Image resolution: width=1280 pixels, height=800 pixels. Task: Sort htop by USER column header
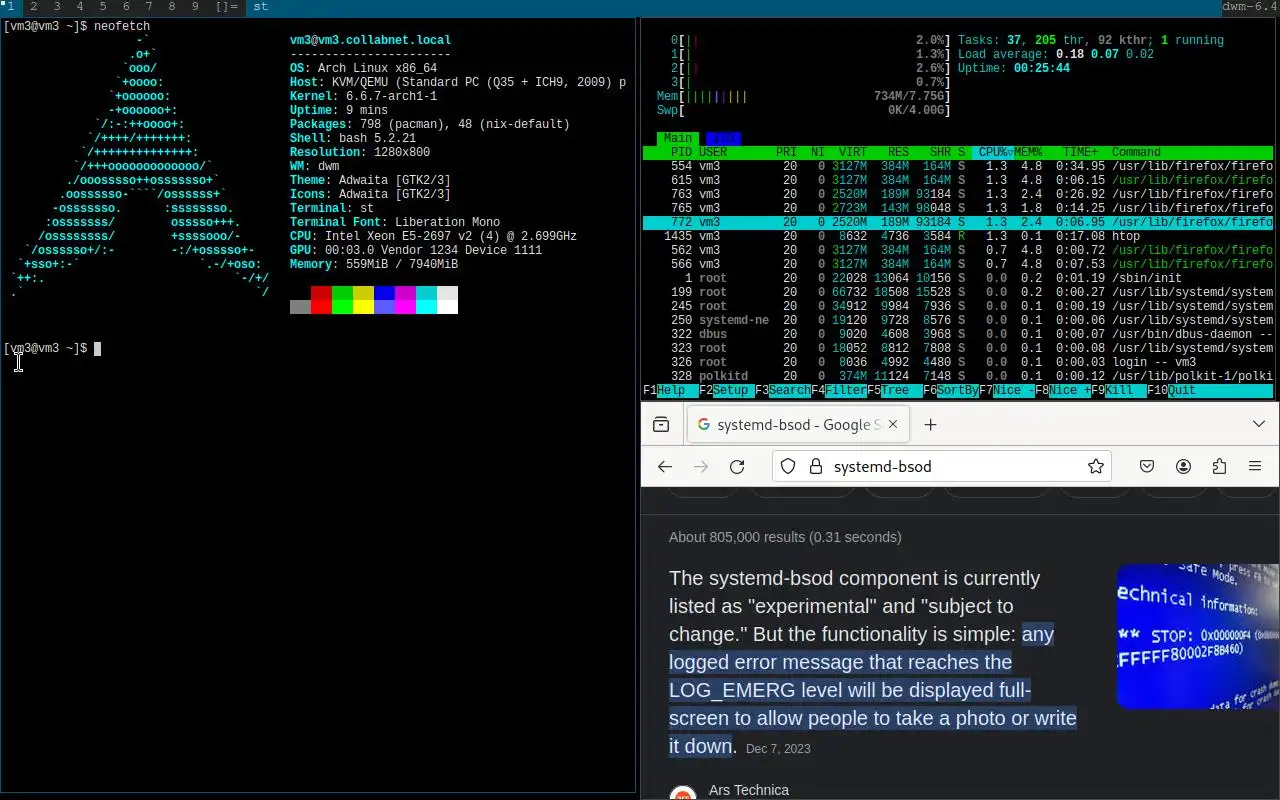[713, 152]
